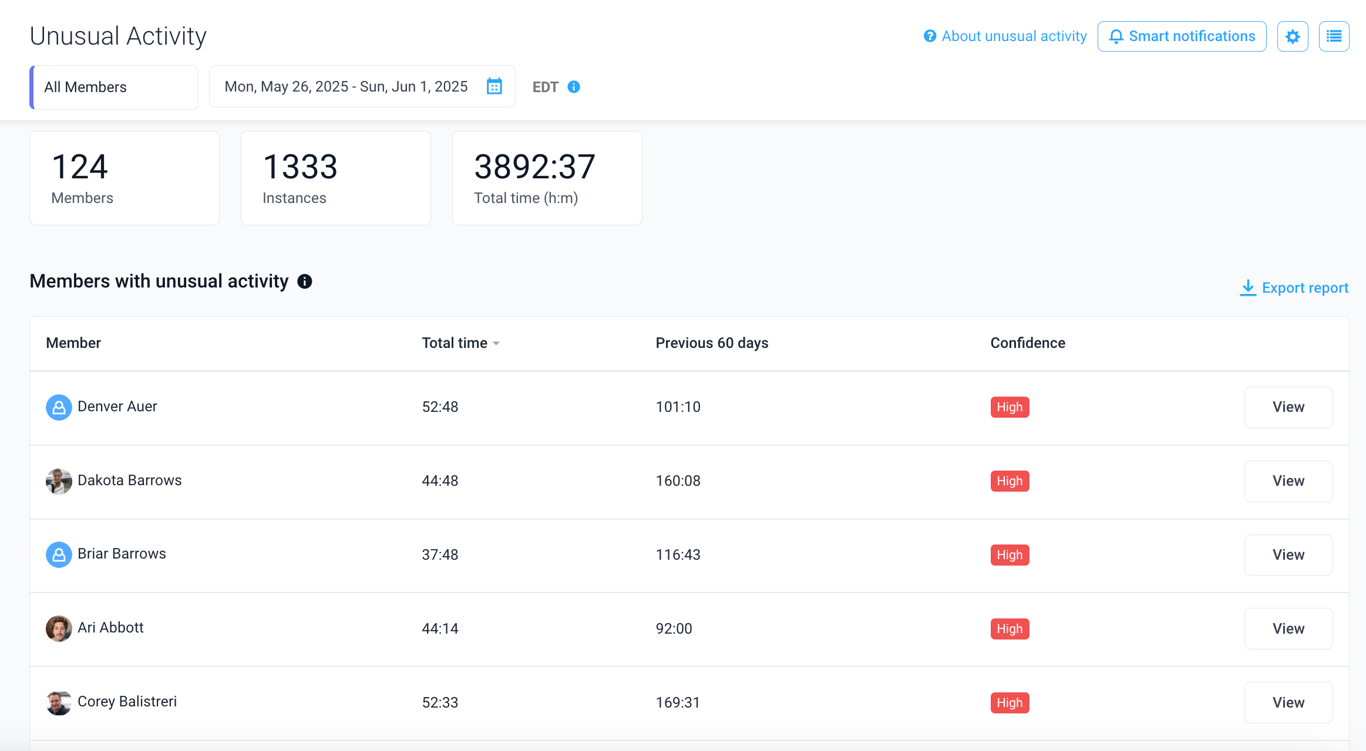Viewport: 1366px width, 751px height.
Task: Click the info icon beside Members with unusual activity
Action: click(x=305, y=282)
